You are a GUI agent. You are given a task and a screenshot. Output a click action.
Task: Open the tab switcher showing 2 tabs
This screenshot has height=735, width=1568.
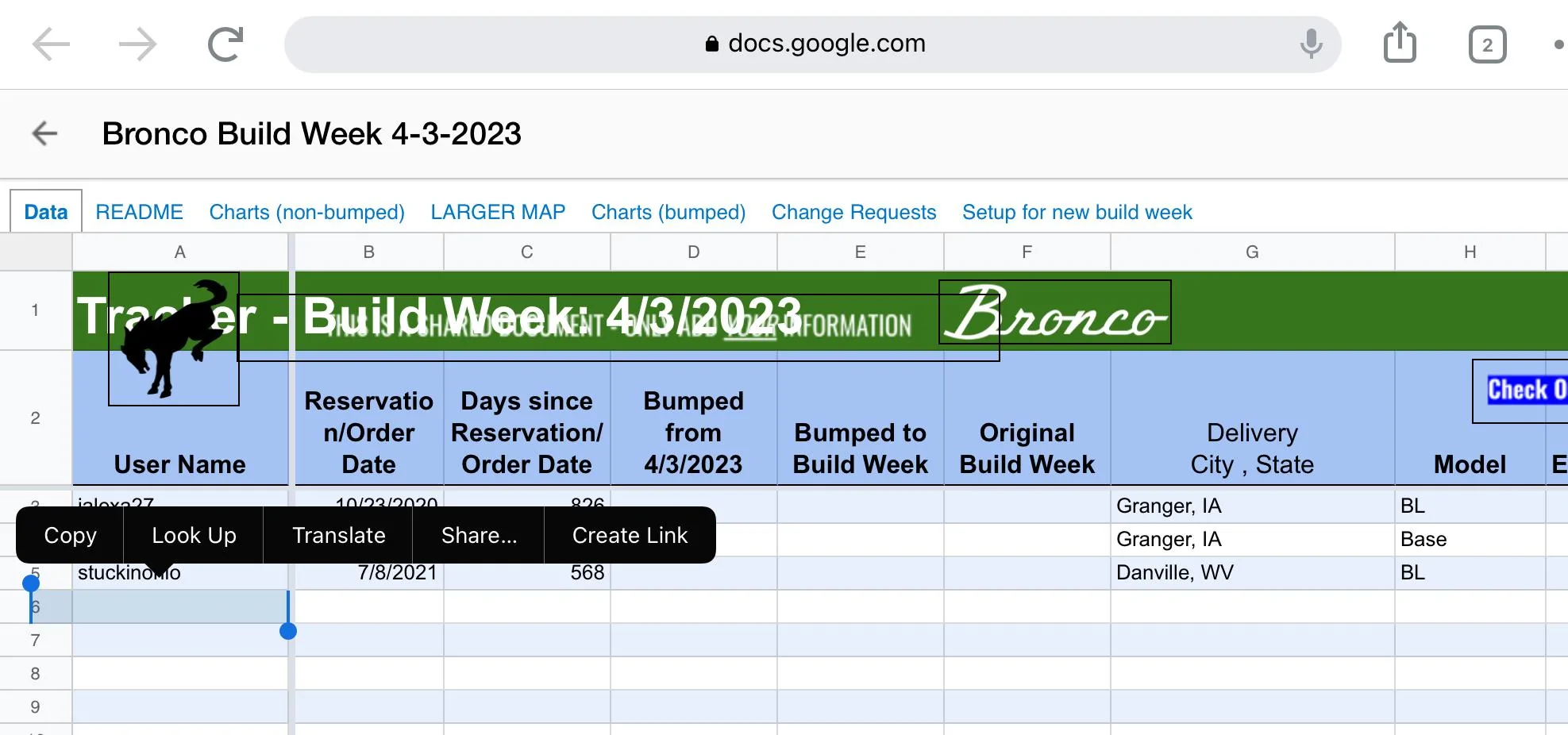(x=1487, y=44)
